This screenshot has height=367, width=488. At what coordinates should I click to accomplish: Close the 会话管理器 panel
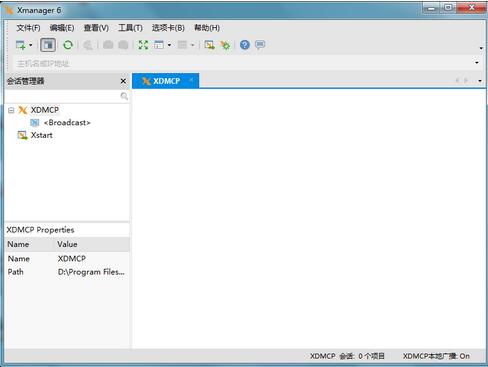[123, 81]
